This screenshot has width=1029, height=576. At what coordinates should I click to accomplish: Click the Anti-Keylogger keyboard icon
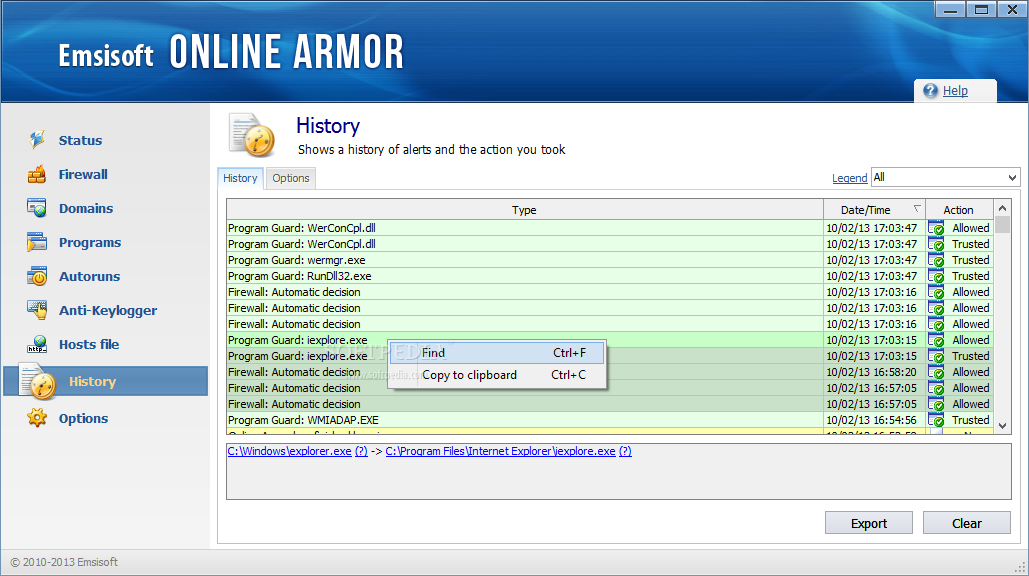tap(37, 310)
